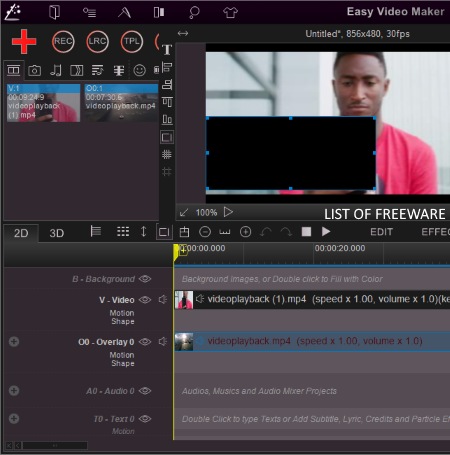Viewport: 450px width, 455px height.
Task: Click the red plus add media button
Action: (24, 42)
